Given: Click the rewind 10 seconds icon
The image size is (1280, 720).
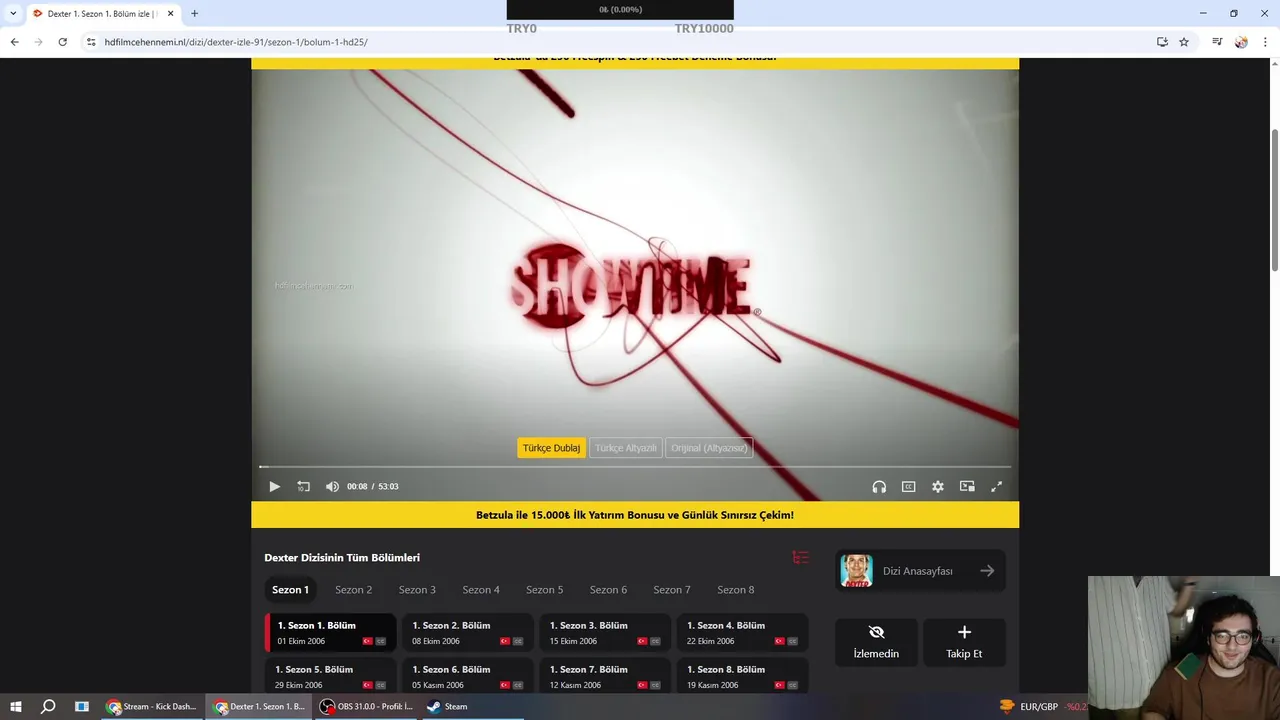Looking at the screenshot, I should coord(303,487).
